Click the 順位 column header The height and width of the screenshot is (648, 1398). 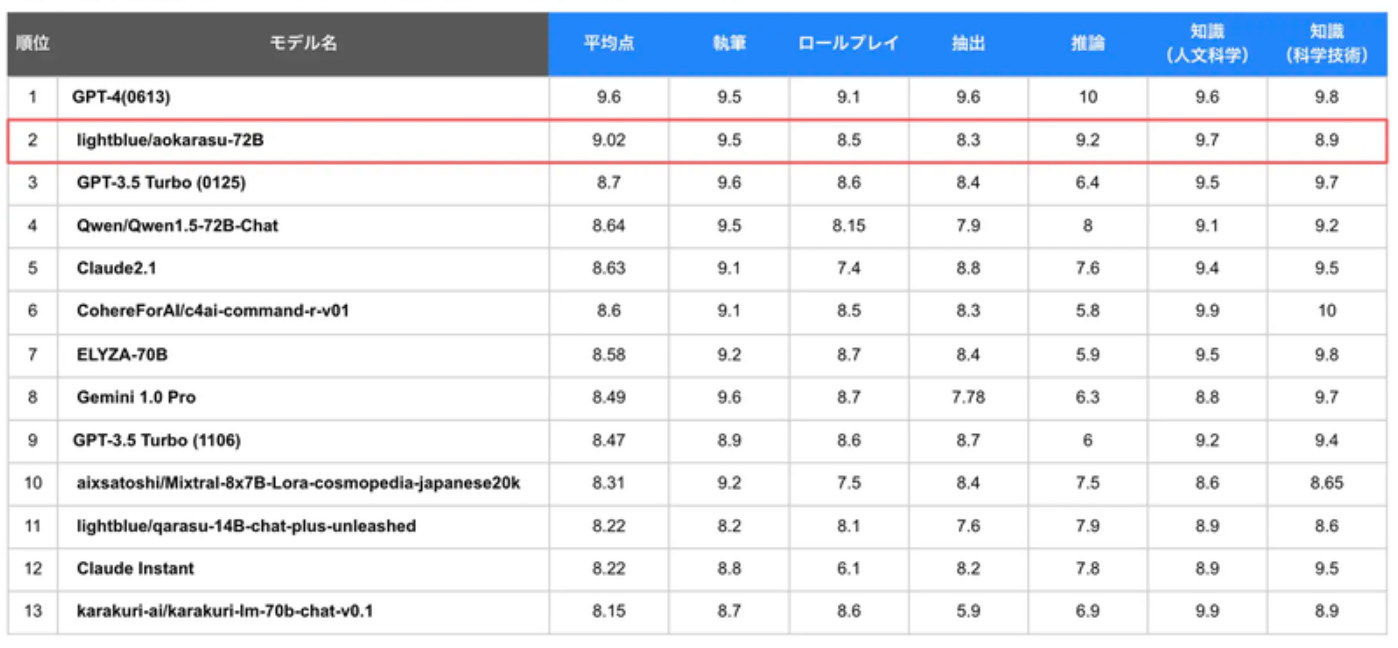(32, 44)
